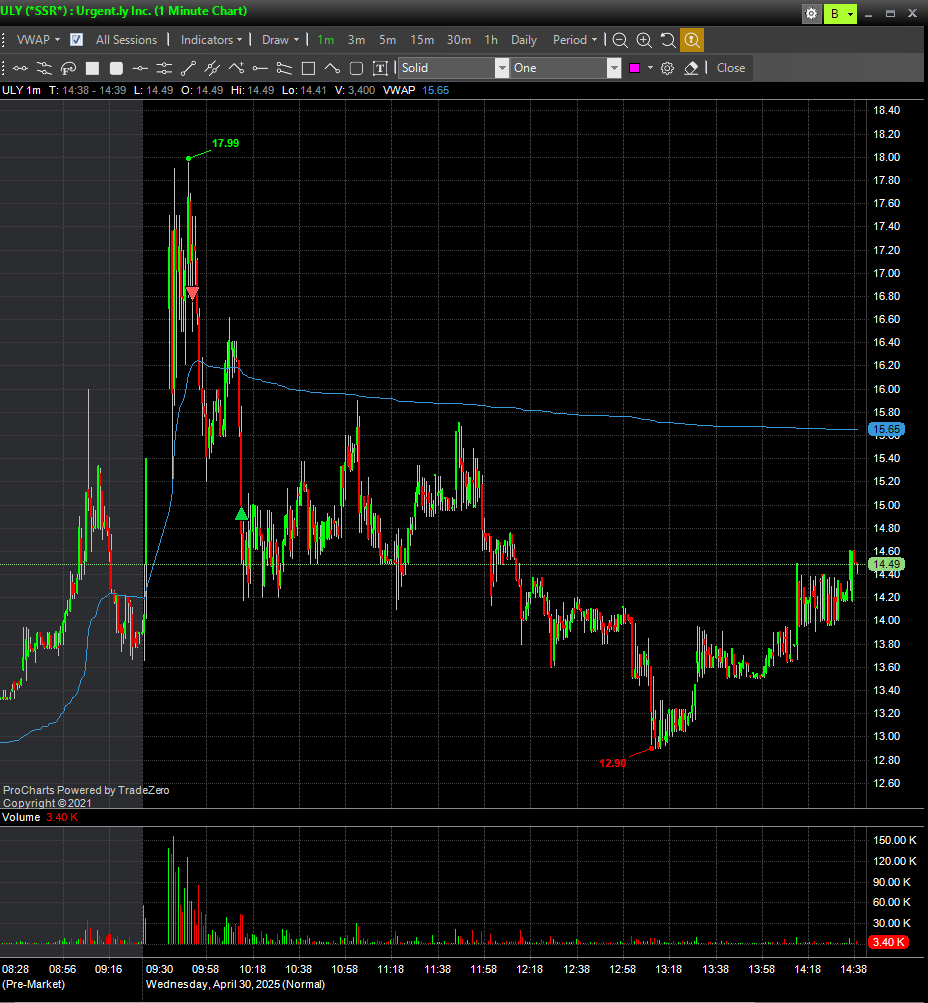This screenshot has width=928, height=1003.
Task: Select the filled rectangle drawing tool
Action: point(93,68)
